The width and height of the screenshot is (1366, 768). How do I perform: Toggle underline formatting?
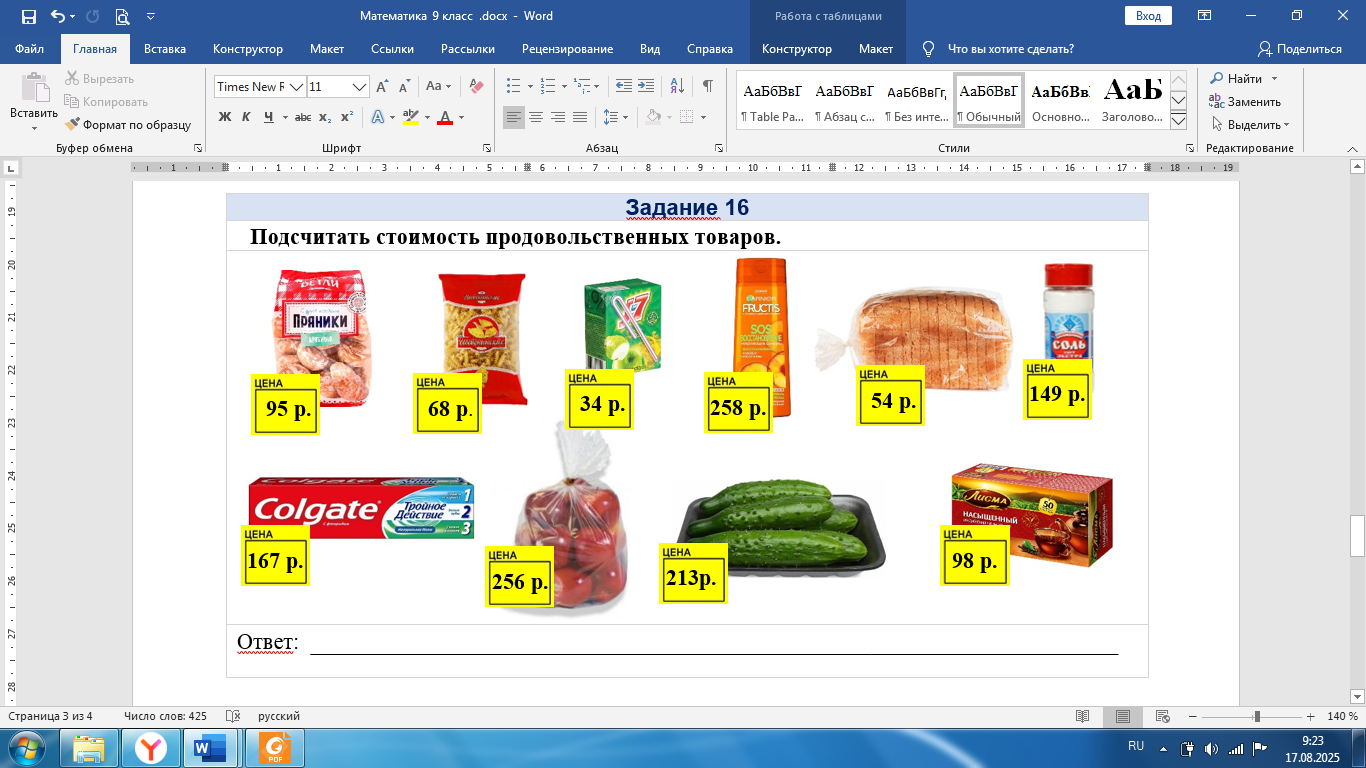click(268, 118)
